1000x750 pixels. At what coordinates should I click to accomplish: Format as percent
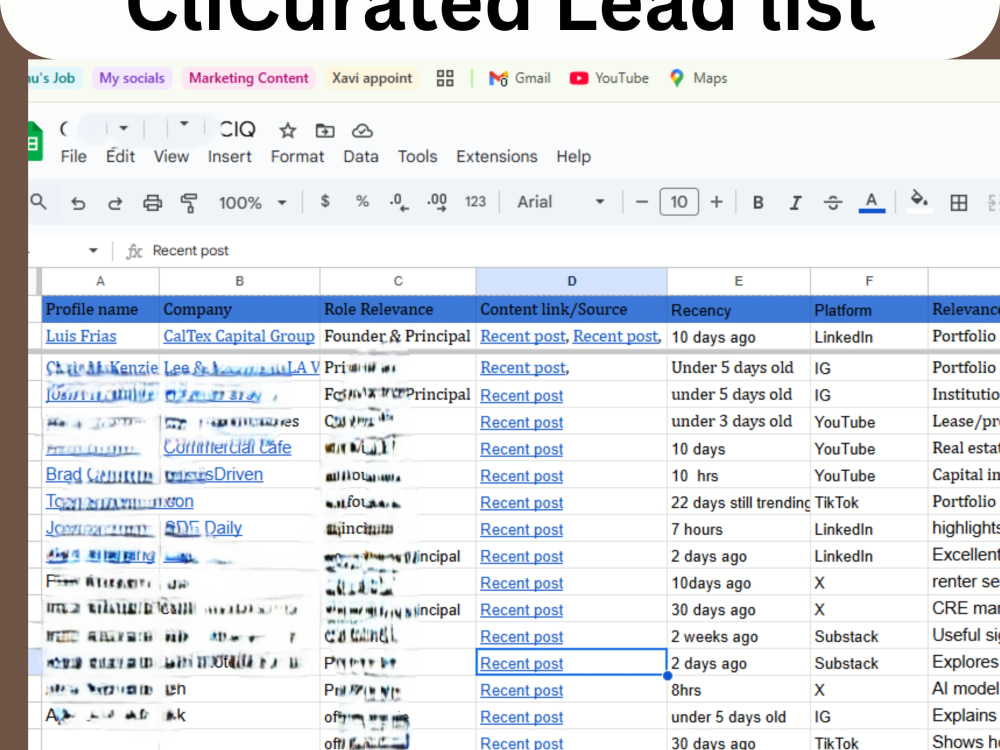[x=362, y=202]
